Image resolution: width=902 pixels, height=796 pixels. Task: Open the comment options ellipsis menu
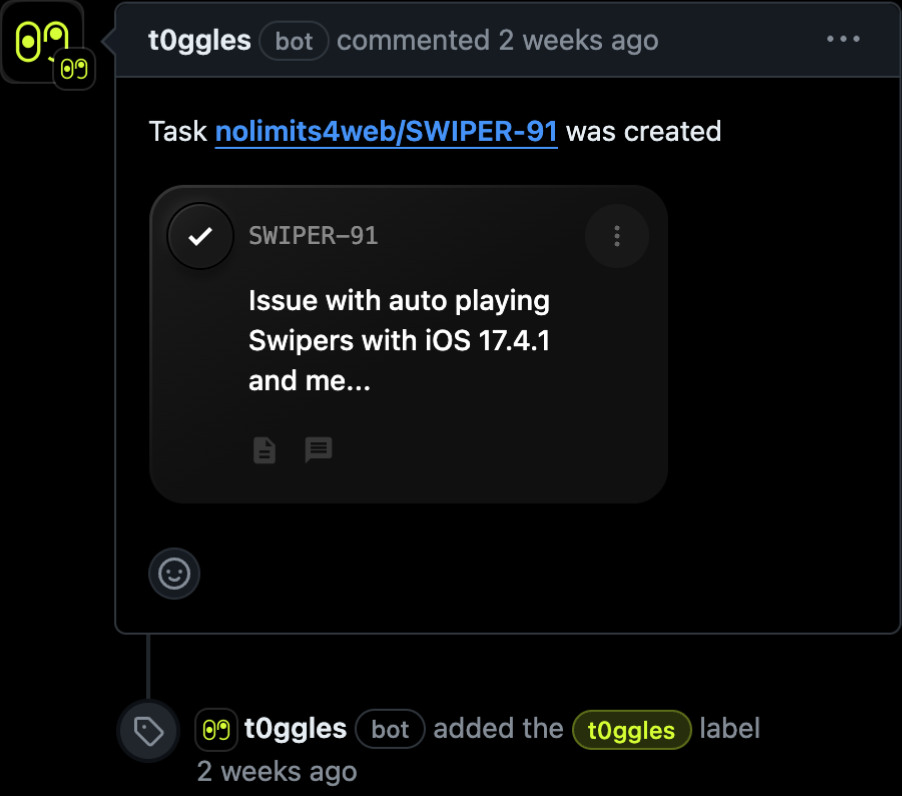pos(843,40)
